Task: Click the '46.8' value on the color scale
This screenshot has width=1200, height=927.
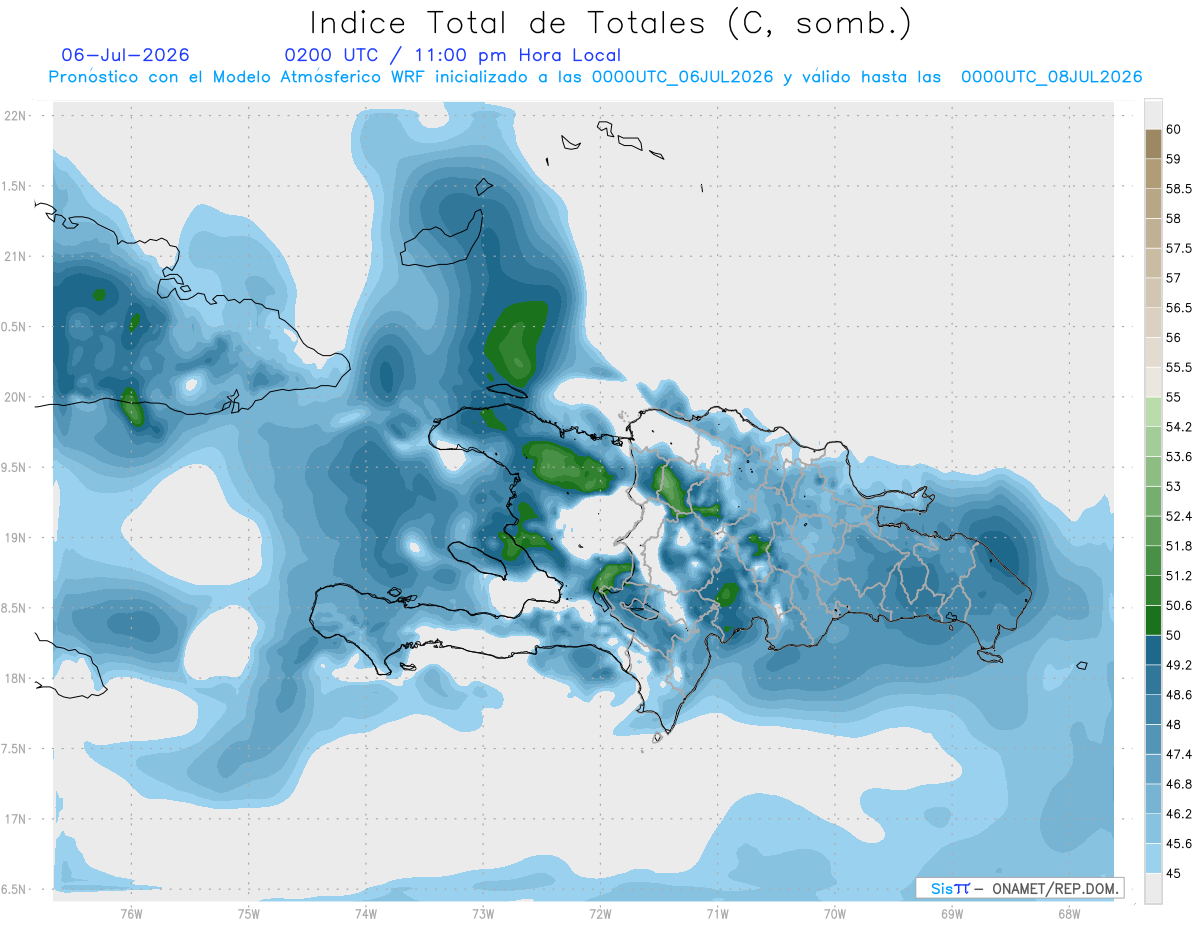Action: click(1179, 784)
